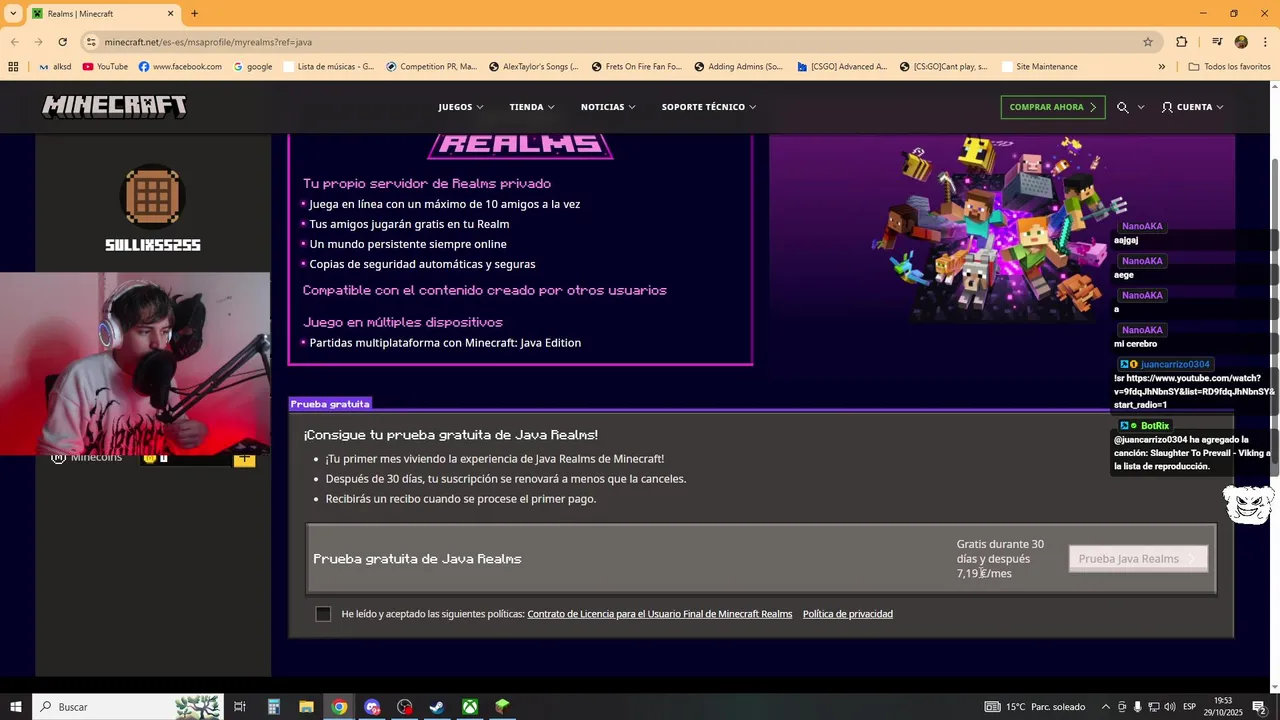Open the CUENTA account dropdown
This screenshot has height=720, width=1280.
1192,107
